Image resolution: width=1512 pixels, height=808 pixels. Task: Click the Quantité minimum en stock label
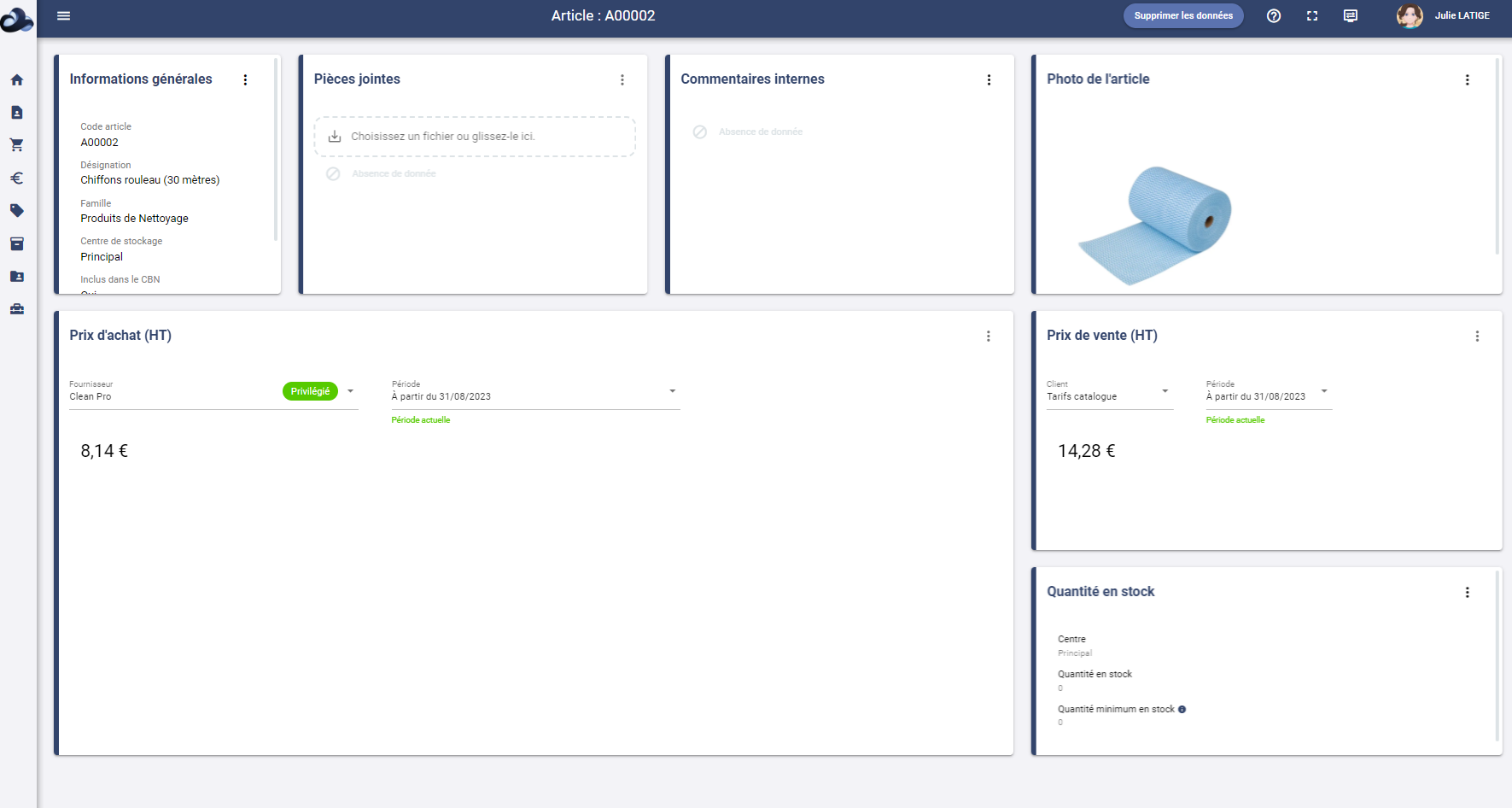point(1116,709)
